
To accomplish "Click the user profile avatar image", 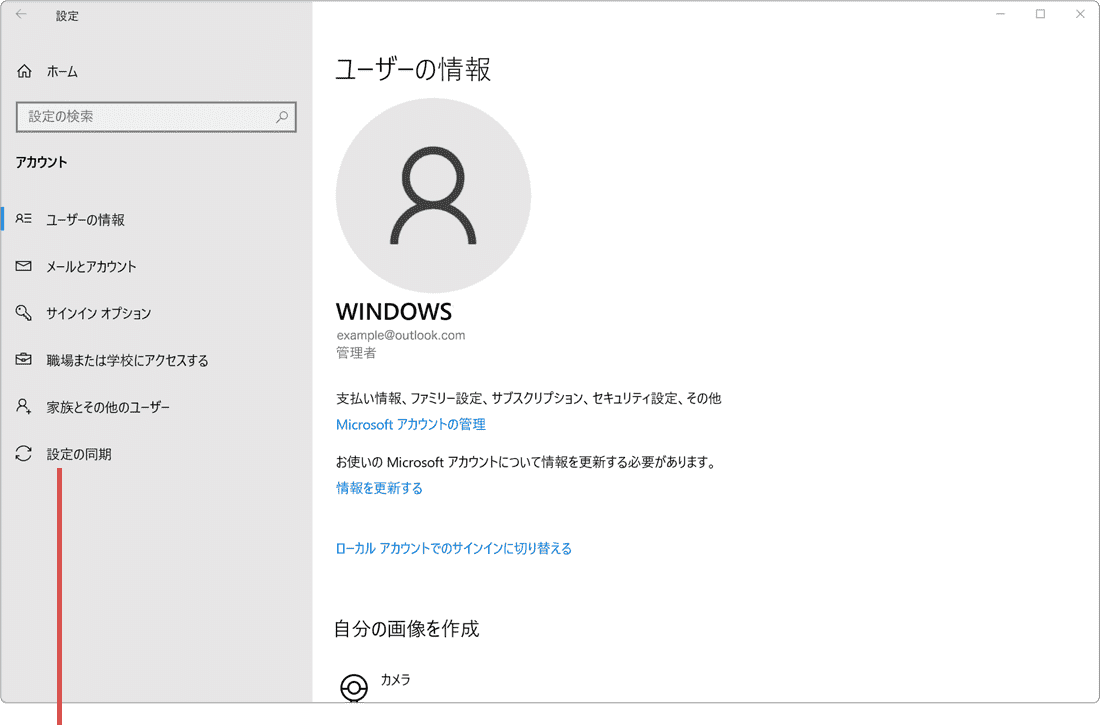I will [432, 195].
